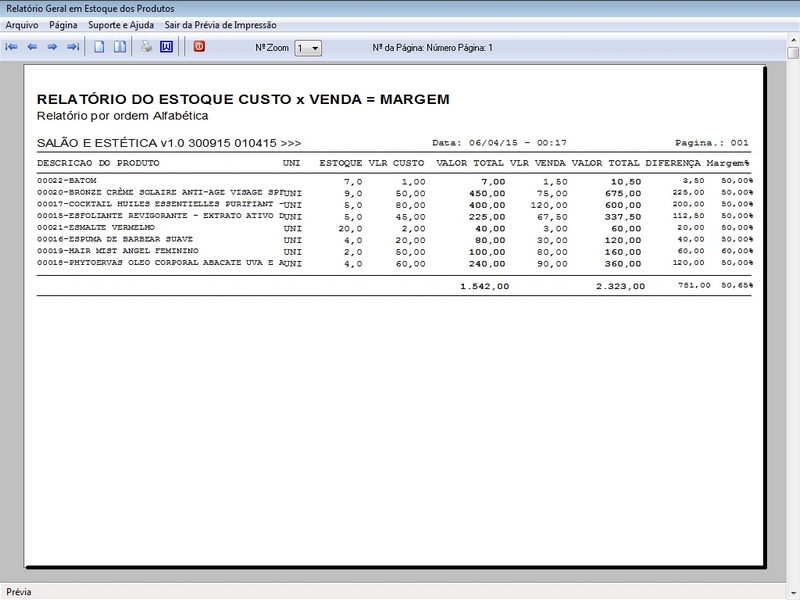This screenshot has height=600, width=800.
Task: Open the Suporte e Ajuda menu
Action: coord(121,24)
